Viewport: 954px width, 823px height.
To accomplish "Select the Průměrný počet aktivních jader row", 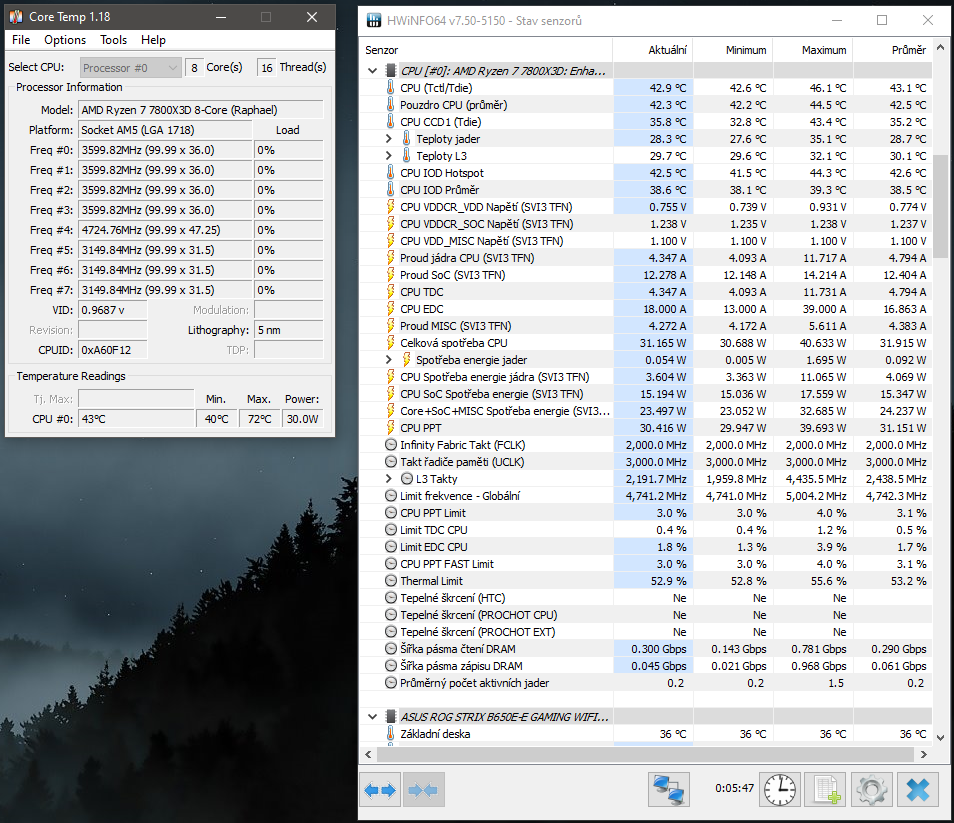I will pos(646,683).
